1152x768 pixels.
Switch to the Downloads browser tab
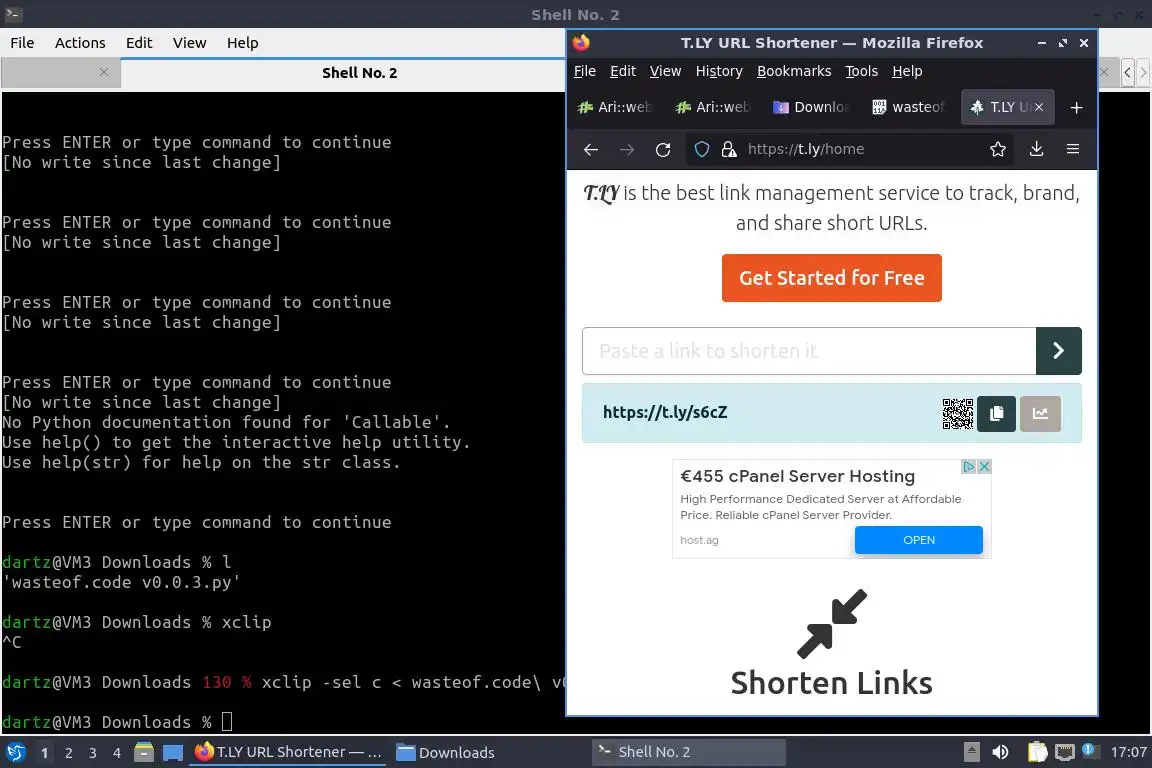click(811, 107)
